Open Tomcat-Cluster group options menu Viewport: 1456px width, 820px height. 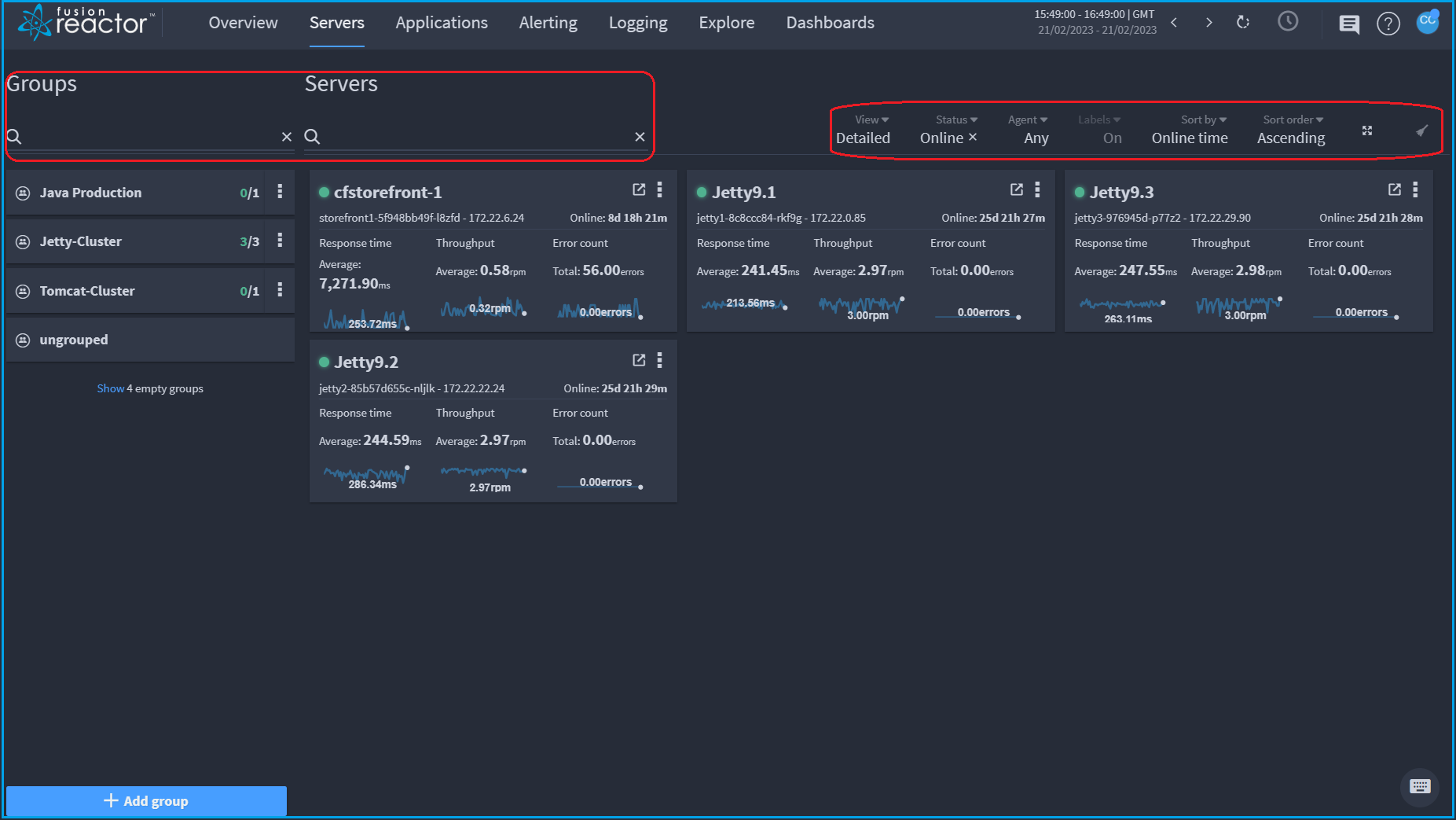click(280, 290)
